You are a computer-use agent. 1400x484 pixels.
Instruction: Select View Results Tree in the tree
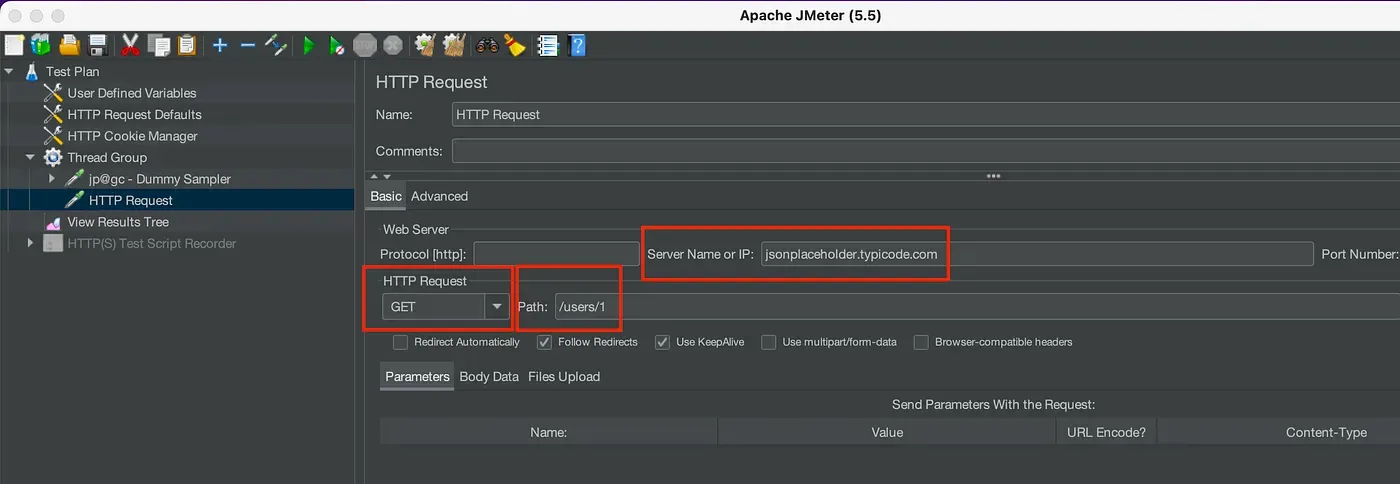[x=118, y=222]
